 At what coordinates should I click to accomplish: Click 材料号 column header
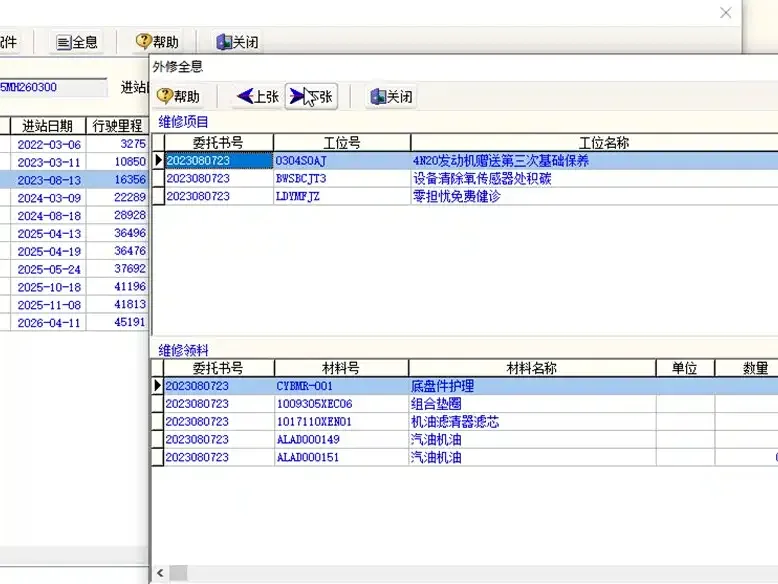coord(341,368)
